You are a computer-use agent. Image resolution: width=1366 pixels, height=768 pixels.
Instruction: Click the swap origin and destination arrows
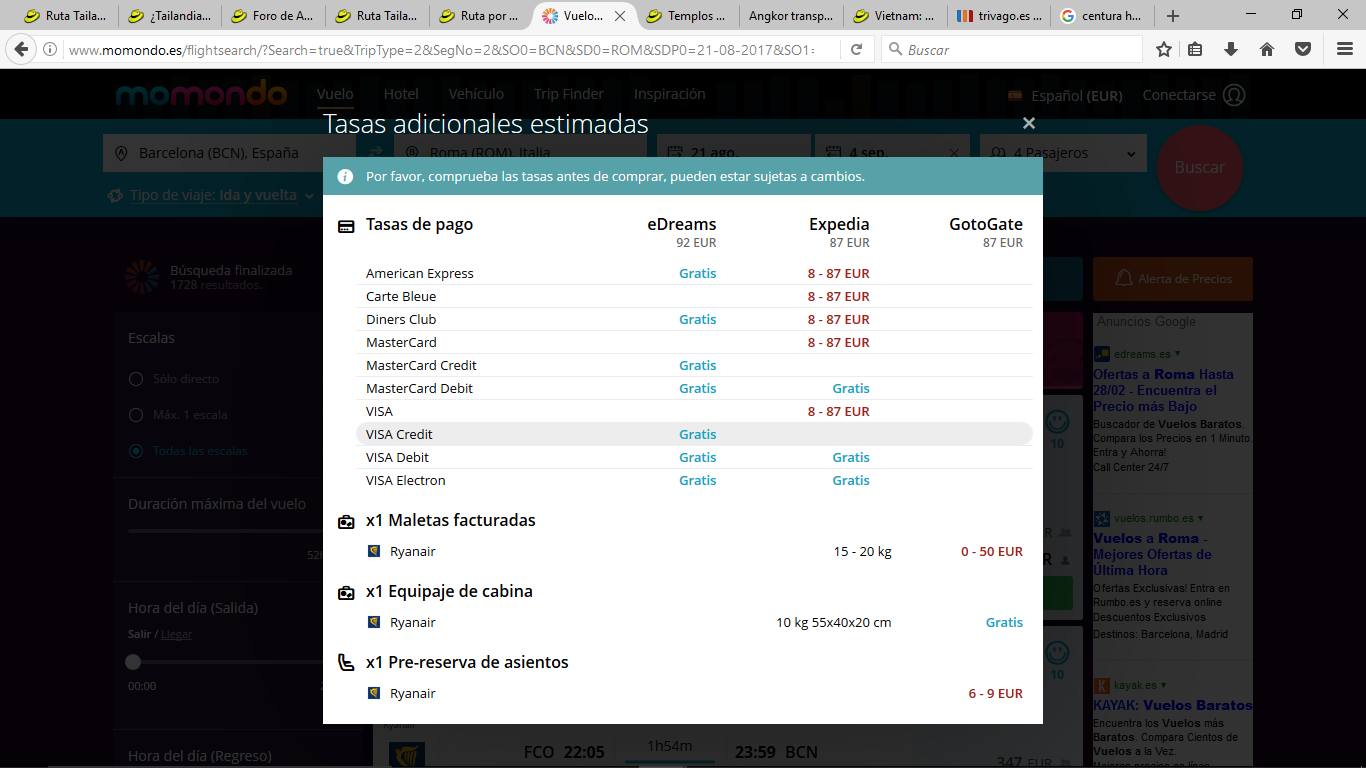coord(376,153)
